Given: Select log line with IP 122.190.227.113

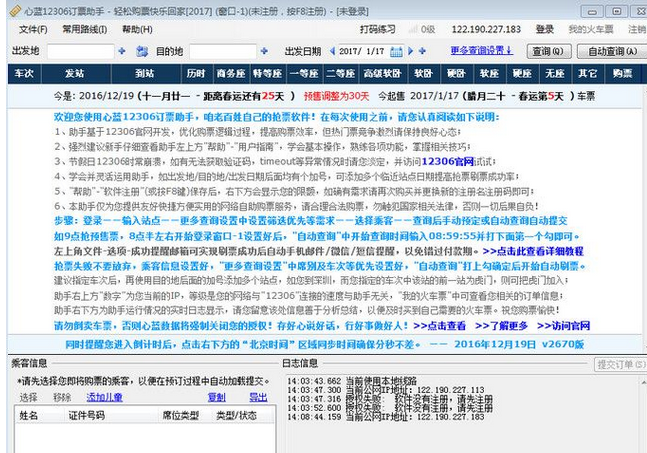Looking at the screenshot, I should point(386,390).
